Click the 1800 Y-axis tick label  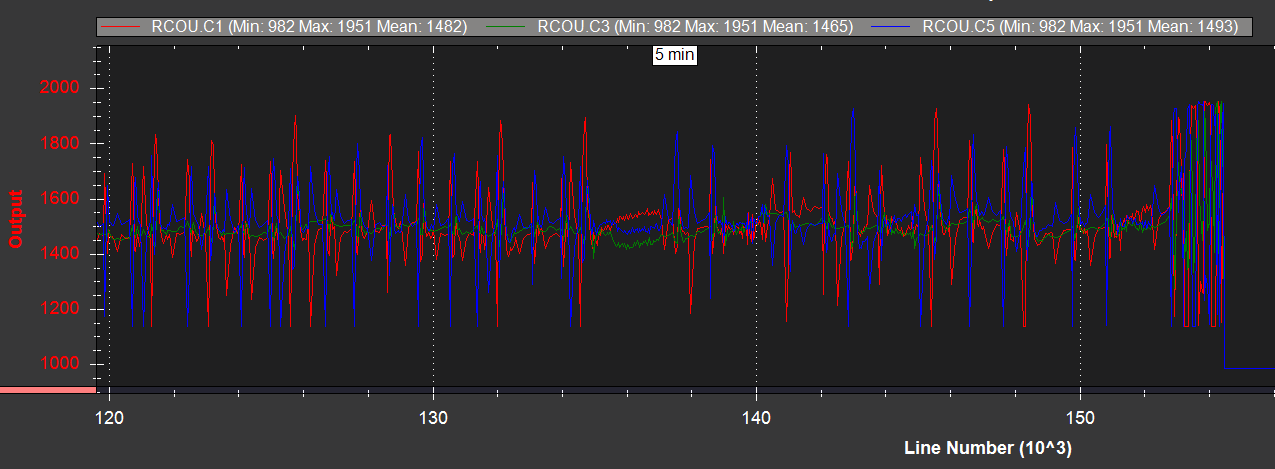[x=59, y=143]
